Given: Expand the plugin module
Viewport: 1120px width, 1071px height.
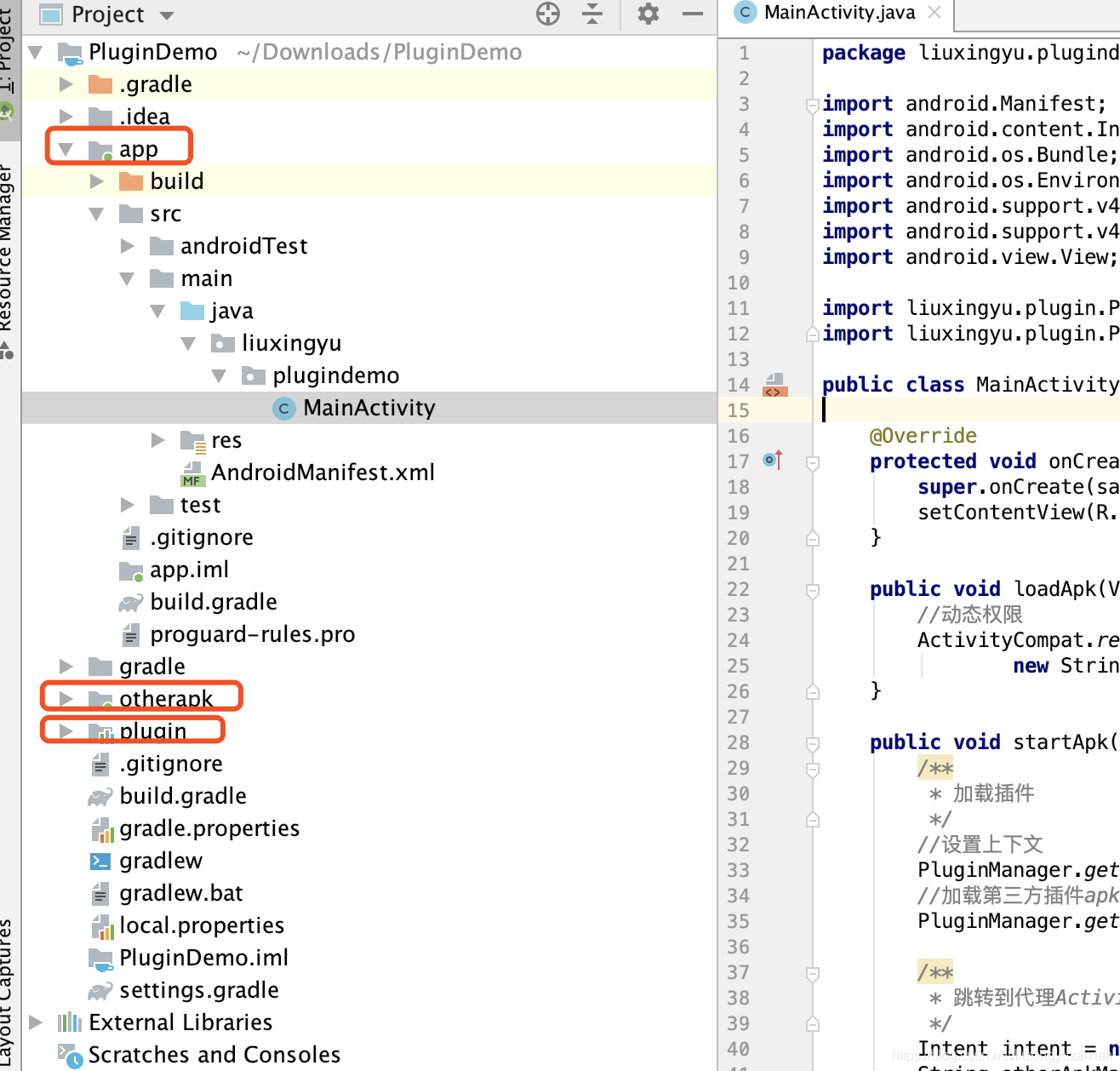Looking at the screenshot, I should tap(66, 731).
